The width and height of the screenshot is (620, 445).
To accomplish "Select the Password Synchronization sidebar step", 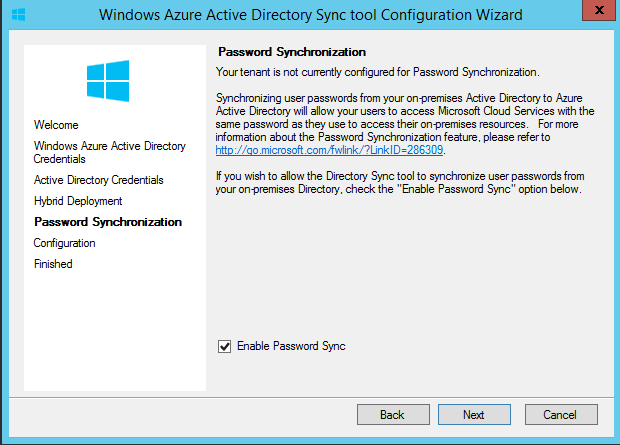I will pos(108,222).
